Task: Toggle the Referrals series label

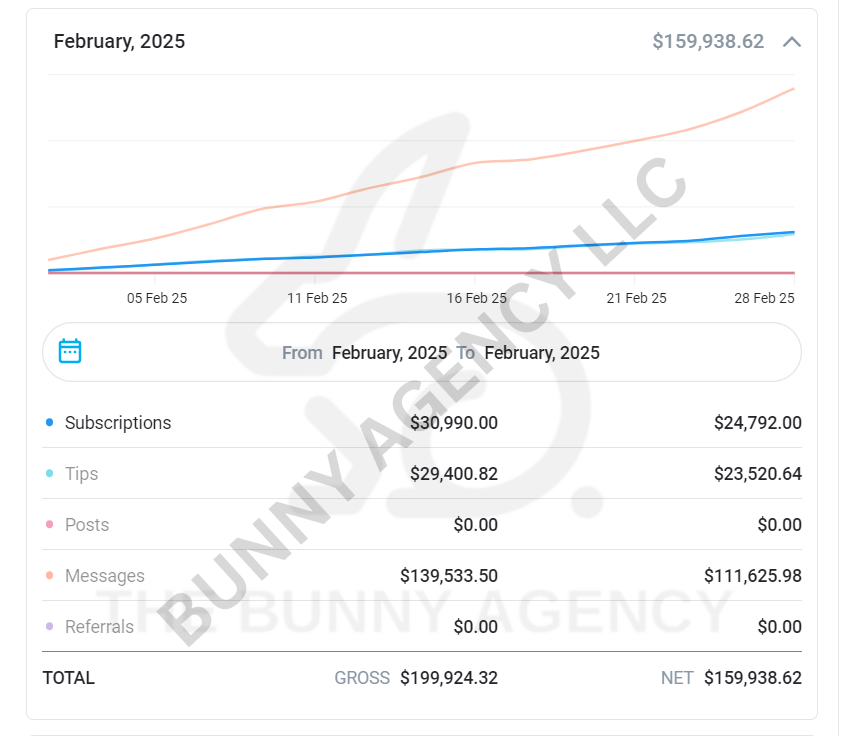Action: [x=99, y=627]
